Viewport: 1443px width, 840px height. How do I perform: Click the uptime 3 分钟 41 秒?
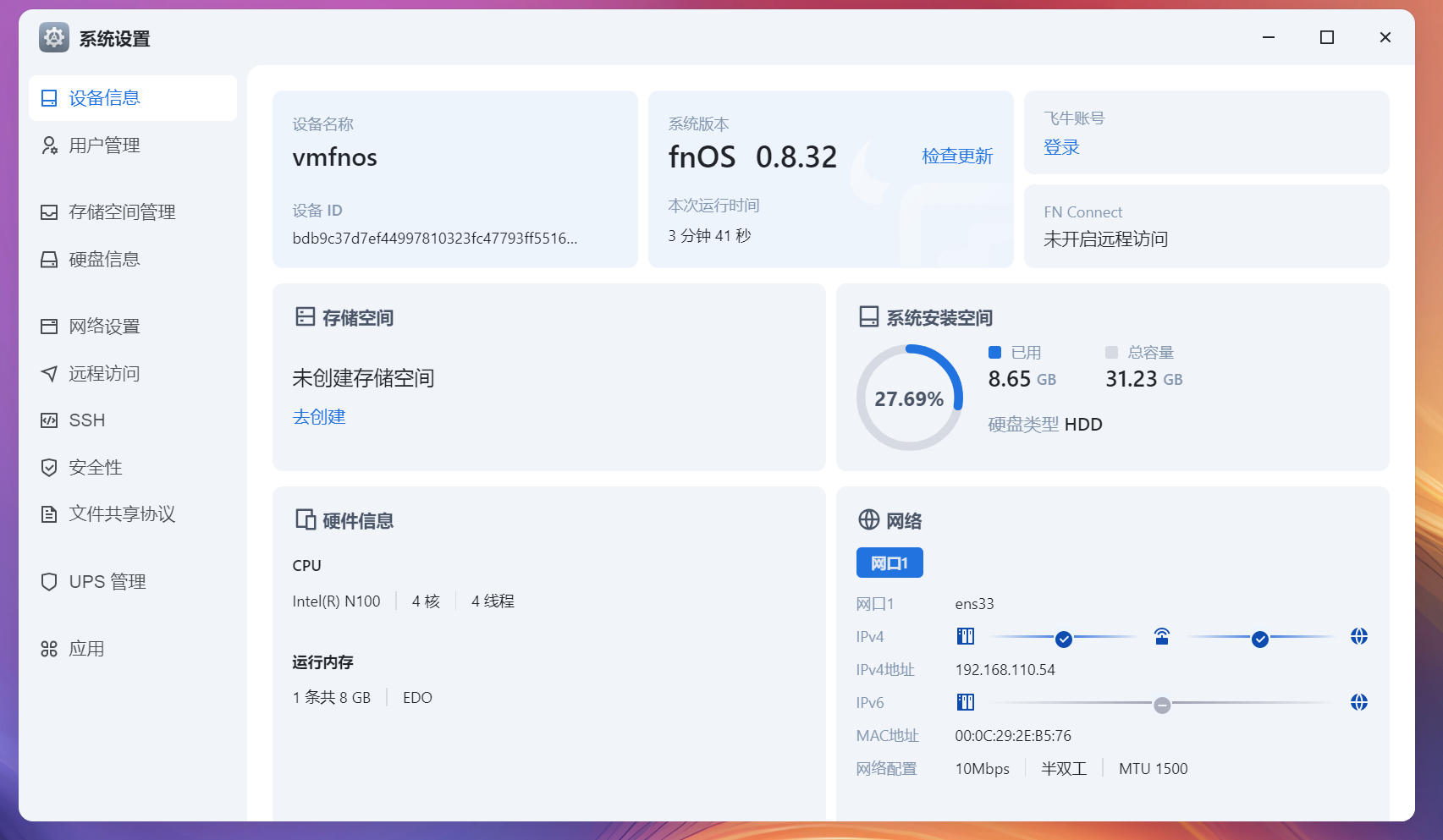pos(709,236)
